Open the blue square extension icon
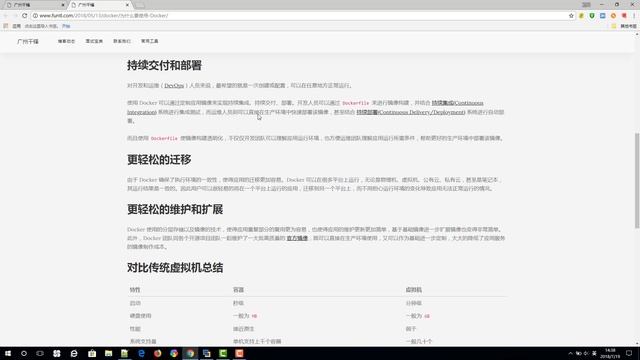This screenshot has height=360, width=640. [x=602, y=16]
